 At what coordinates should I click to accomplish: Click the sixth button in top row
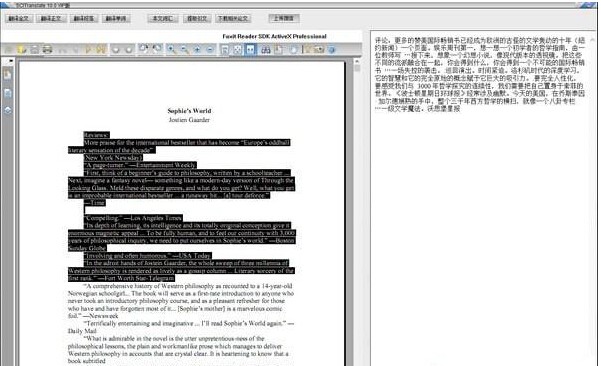pyautogui.click(x=197, y=18)
